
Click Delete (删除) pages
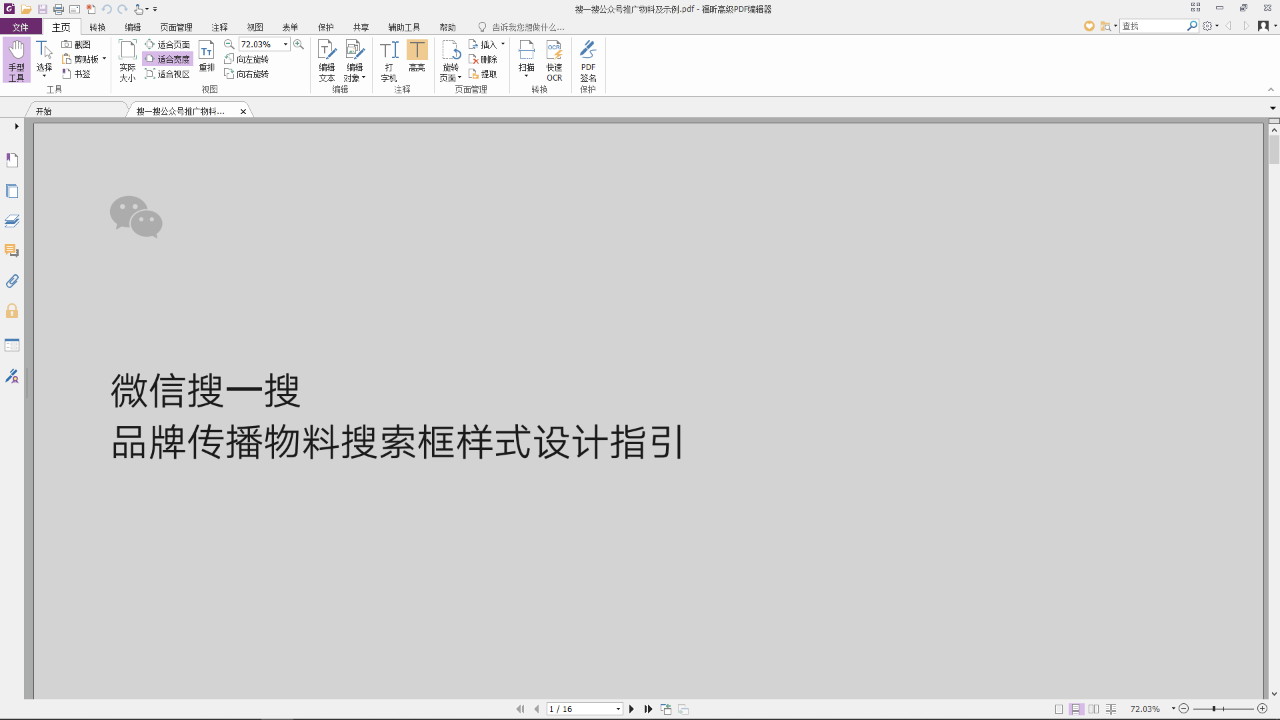coord(483,59)
